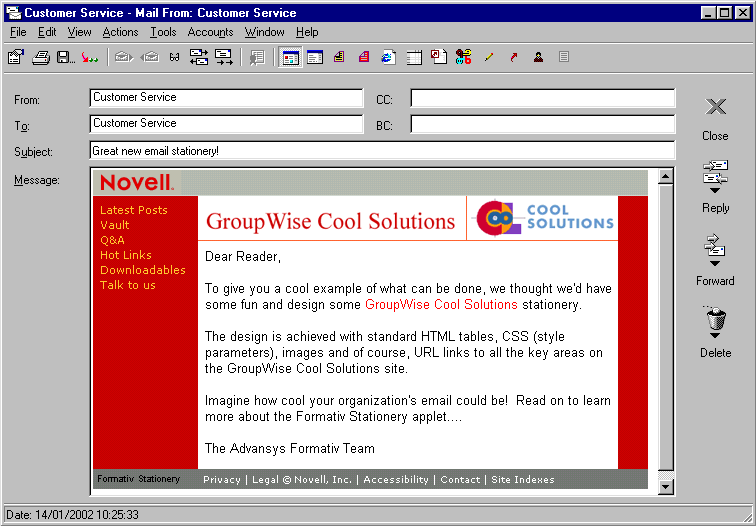Open the Talk to us link
This screenshot has height=526, width=756.
coord(128,285)
